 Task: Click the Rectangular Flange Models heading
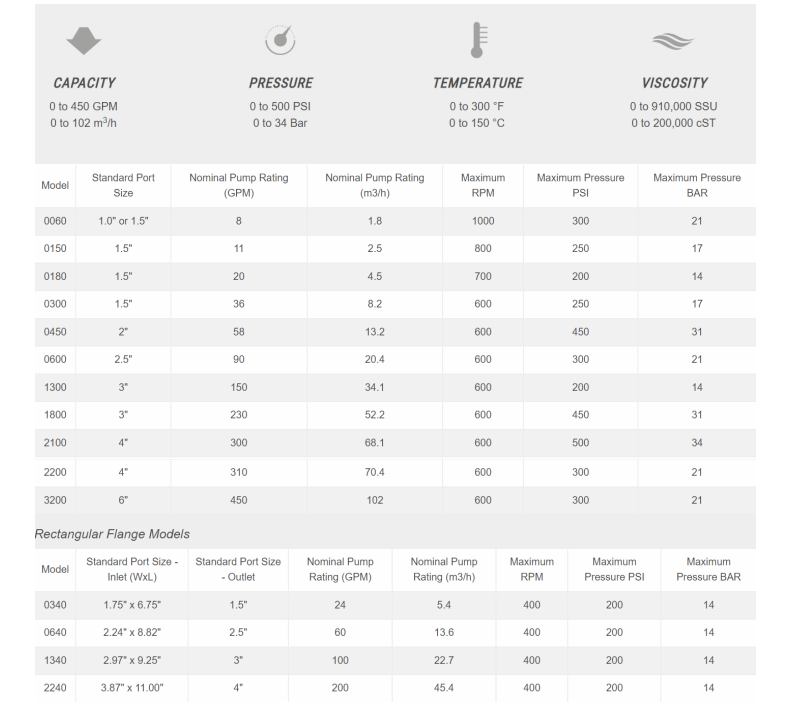point(112,534)
